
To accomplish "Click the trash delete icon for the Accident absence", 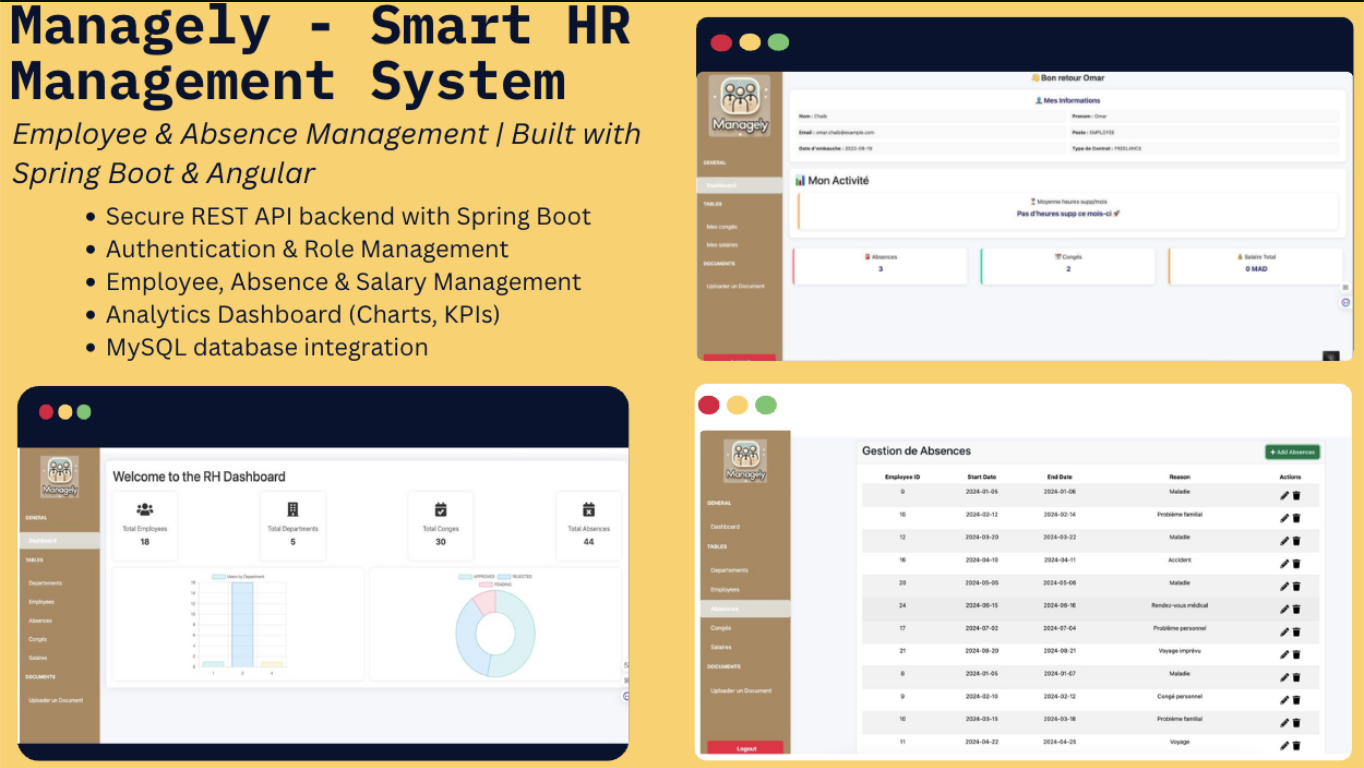I will point(1299,563).
